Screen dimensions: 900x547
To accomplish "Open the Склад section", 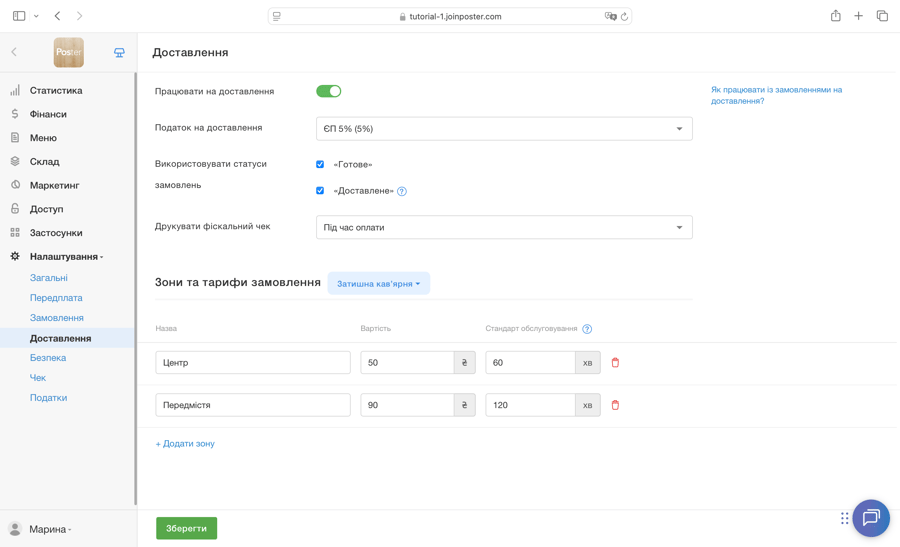I will pos(45,161).
